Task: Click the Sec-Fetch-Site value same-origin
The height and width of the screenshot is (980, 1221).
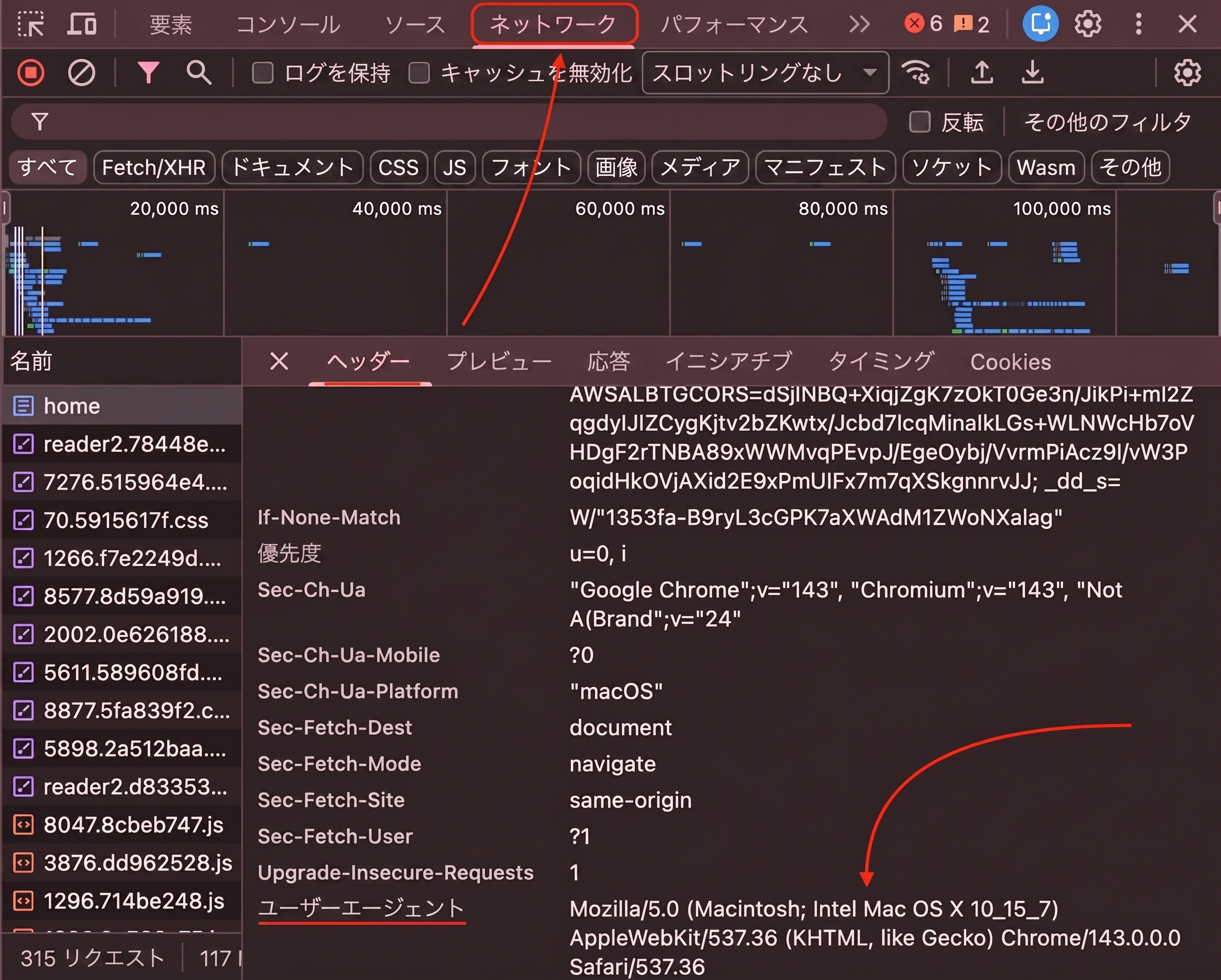Action: pyautogui.click(x=630, y=800)
